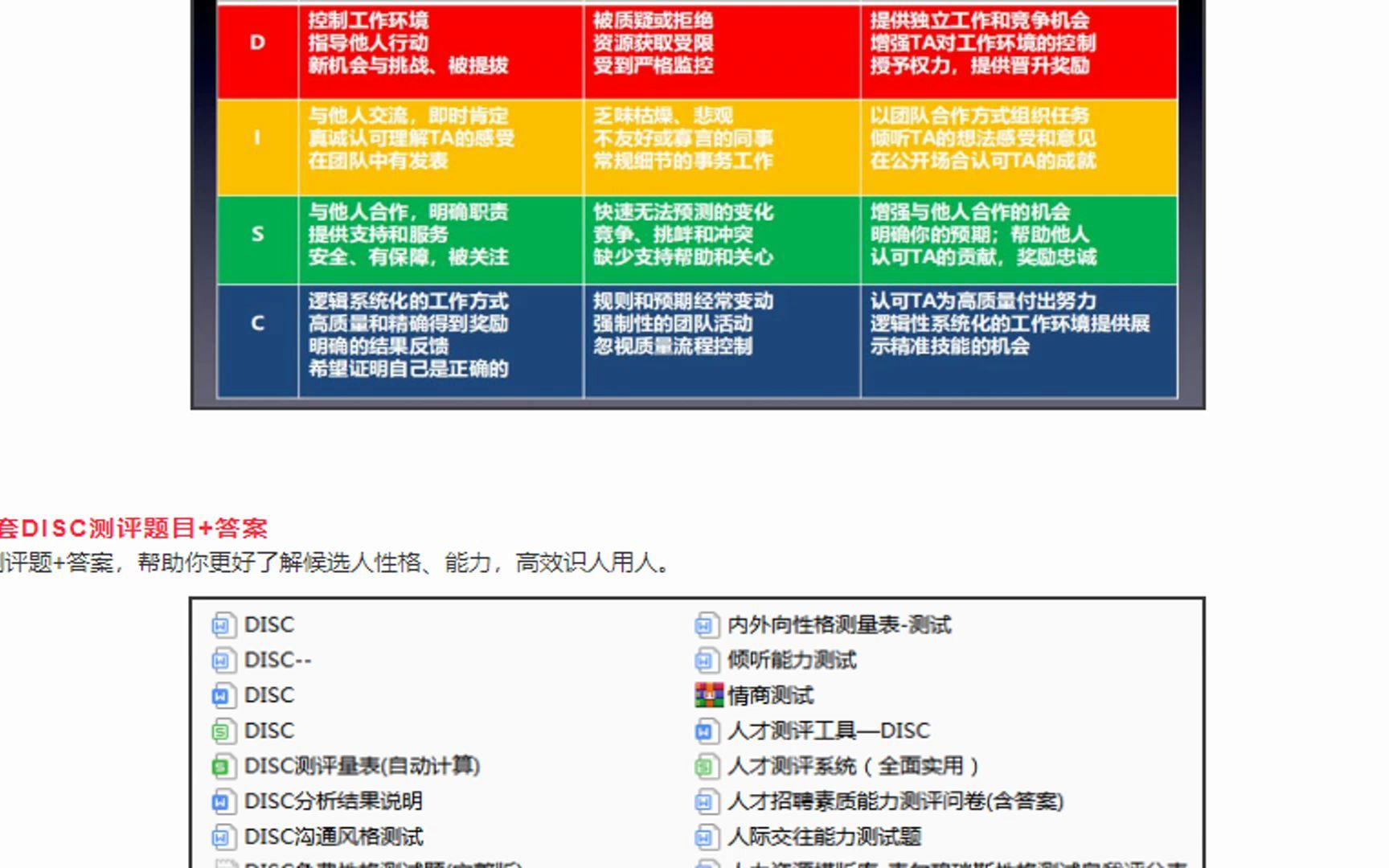Click the green spreadsheet icon beside plain DISC

tap(223, 731)
